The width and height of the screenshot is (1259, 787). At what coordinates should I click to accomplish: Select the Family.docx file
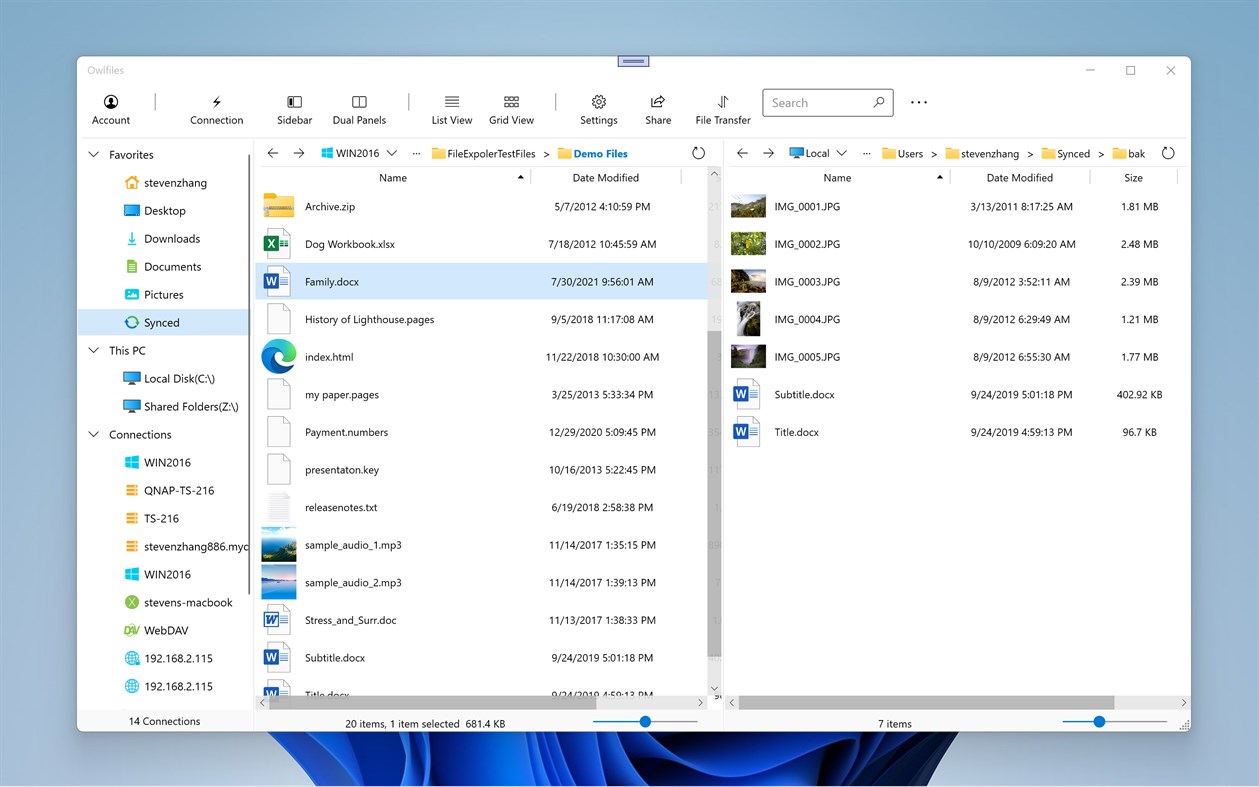tap(330, 281)
